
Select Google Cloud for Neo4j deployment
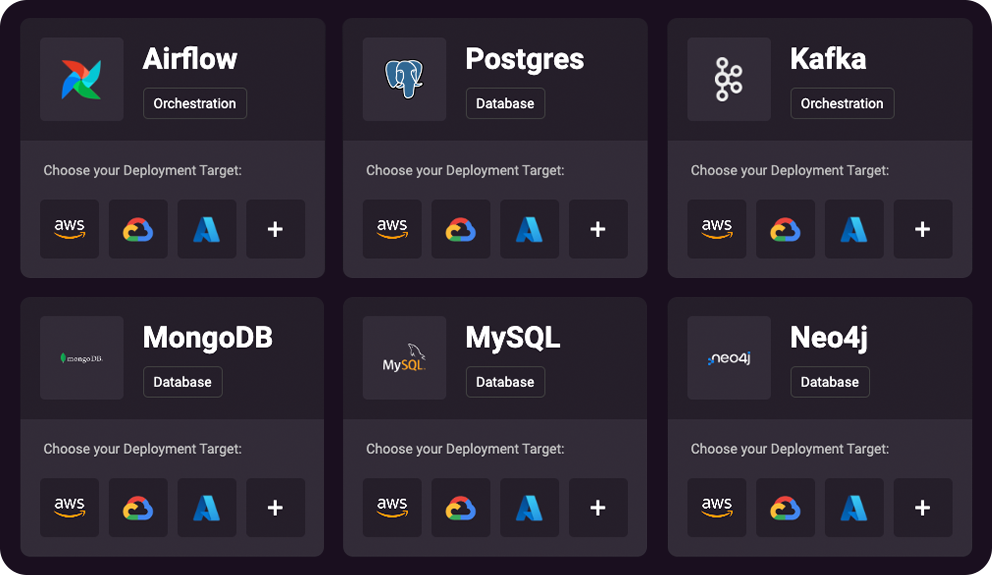click(785, 508)
